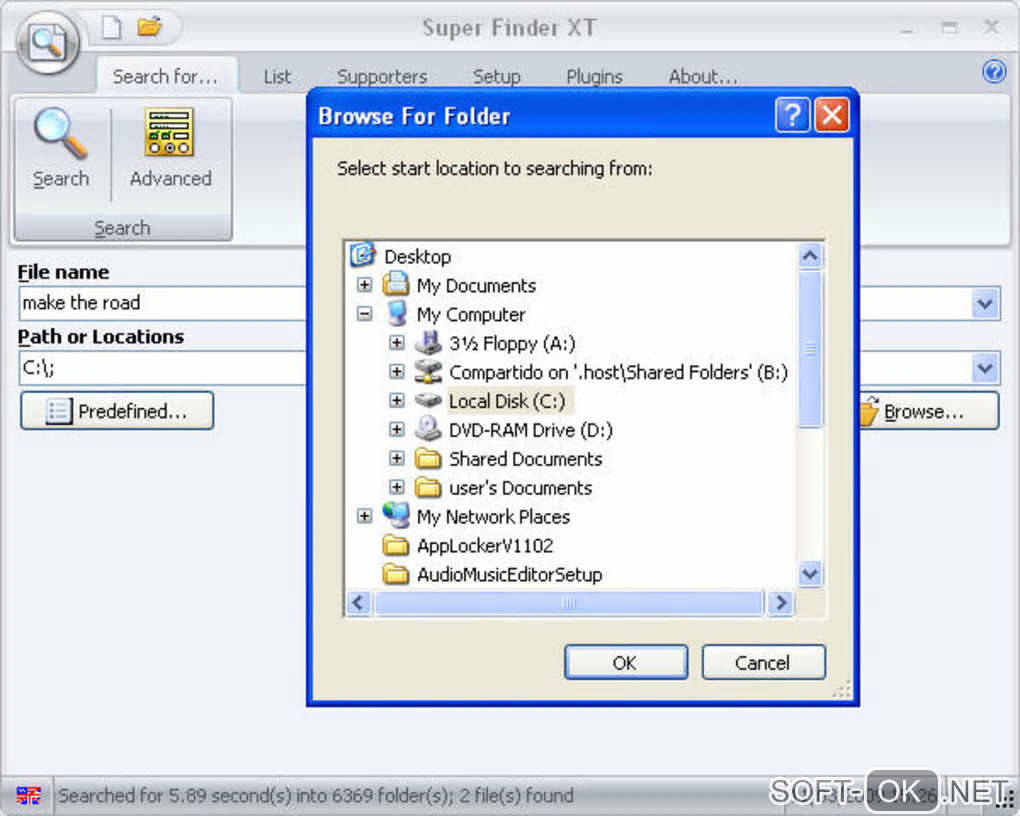Select the 3½ Floppy (A:) drive icon
The width and height of the screenshot is (1020, 816).
[428, 342]
